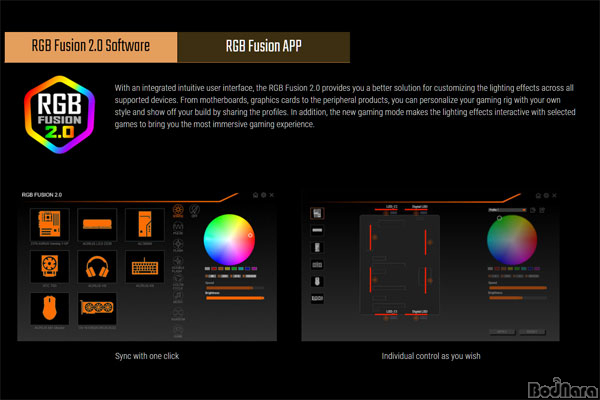Select the graphics card device tile
The image size is (600, 400).
pos(97,309)
